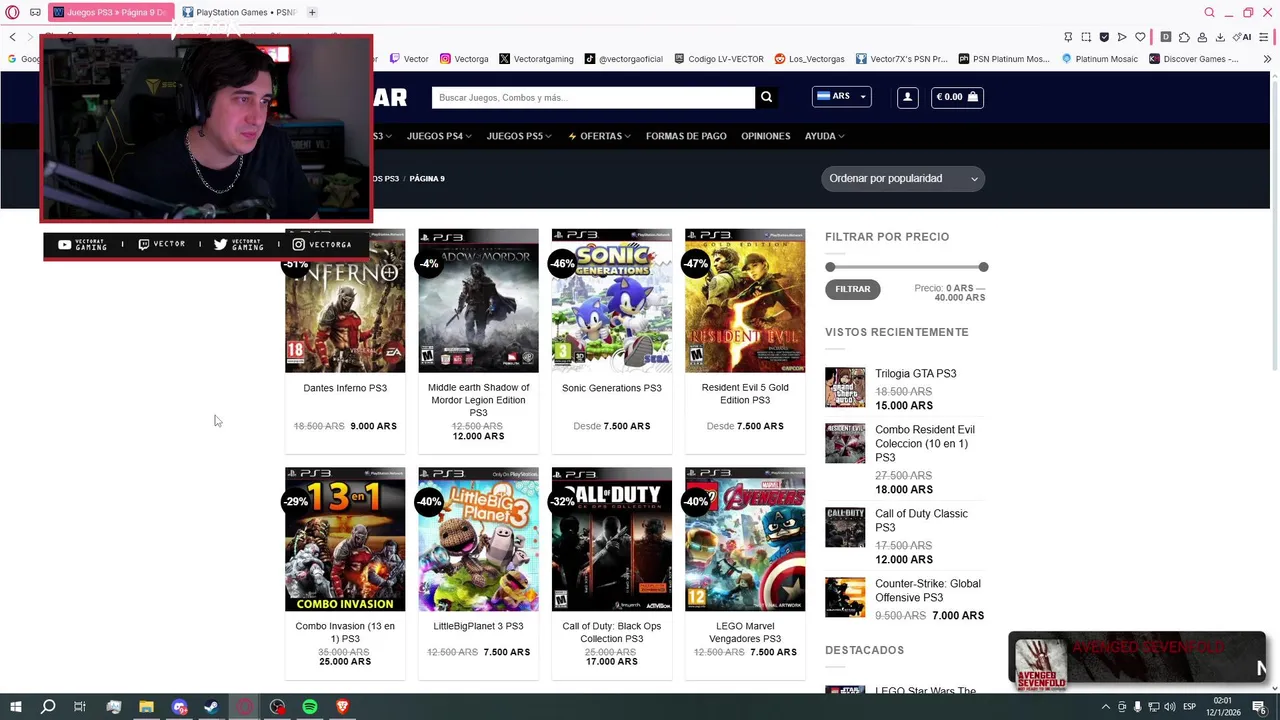
Task: Open the Opera AI assistant icon
Action: [1243, 37]
